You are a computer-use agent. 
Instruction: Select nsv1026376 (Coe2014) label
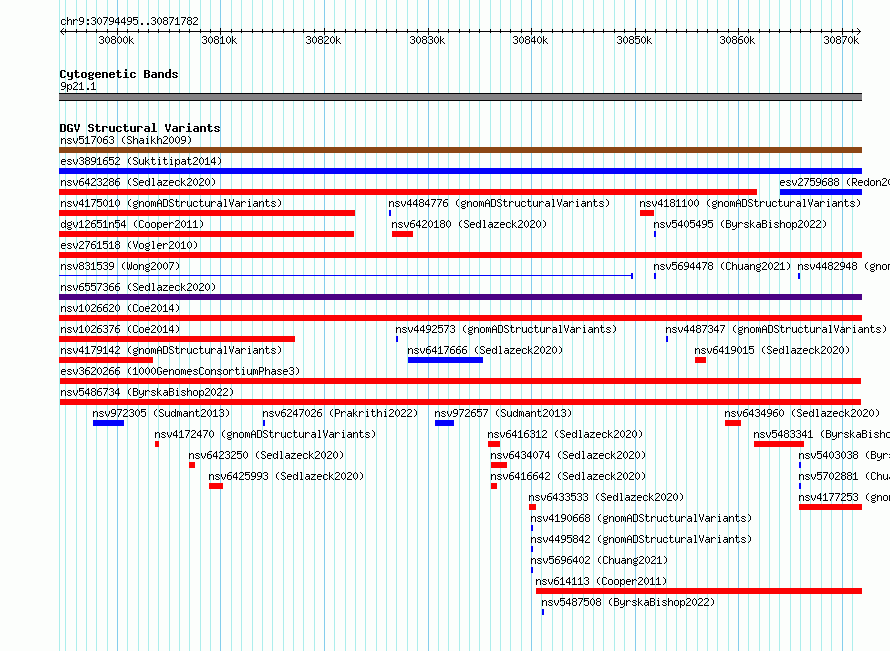120,329
